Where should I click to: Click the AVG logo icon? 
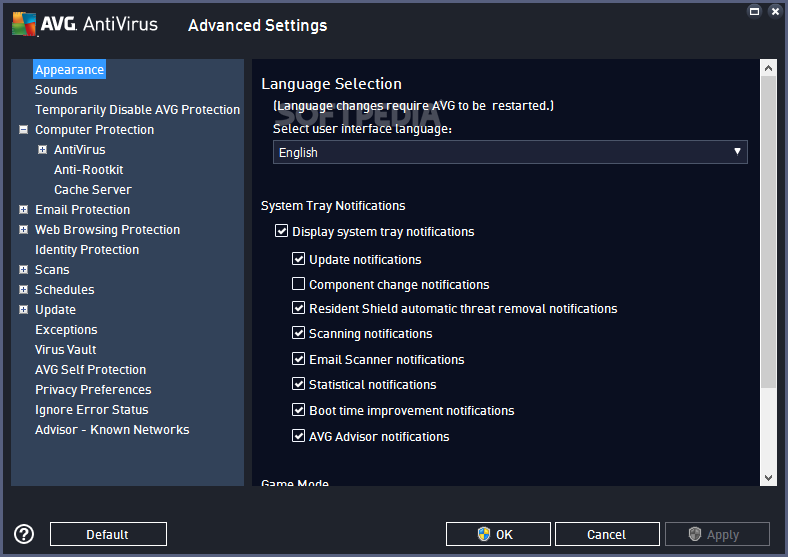24,24
